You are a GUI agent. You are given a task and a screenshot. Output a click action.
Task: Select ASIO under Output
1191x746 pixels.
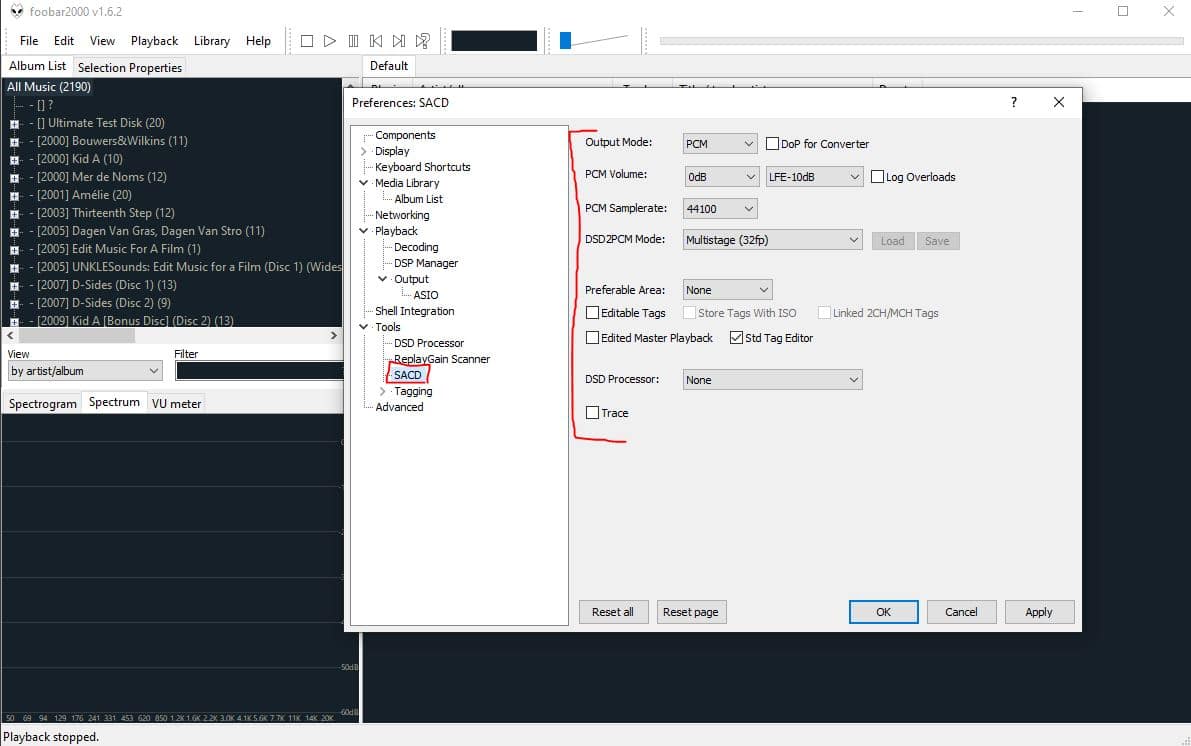coord(425,296)
